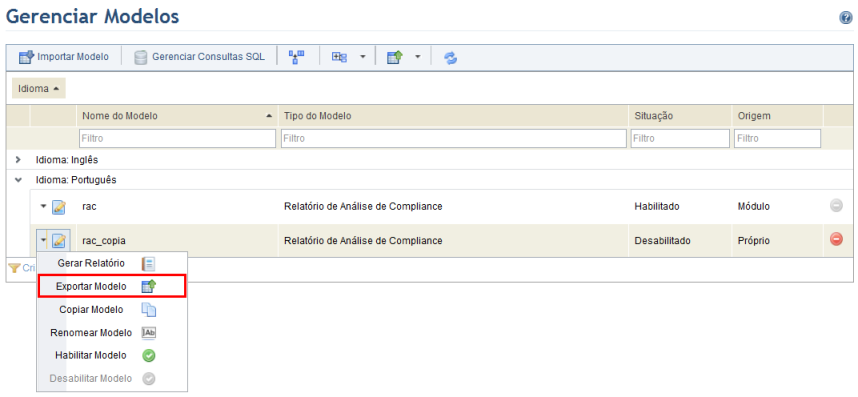
Task: Click Habilitado status cell
Action: pyautogui.click(x=657, y=207)
